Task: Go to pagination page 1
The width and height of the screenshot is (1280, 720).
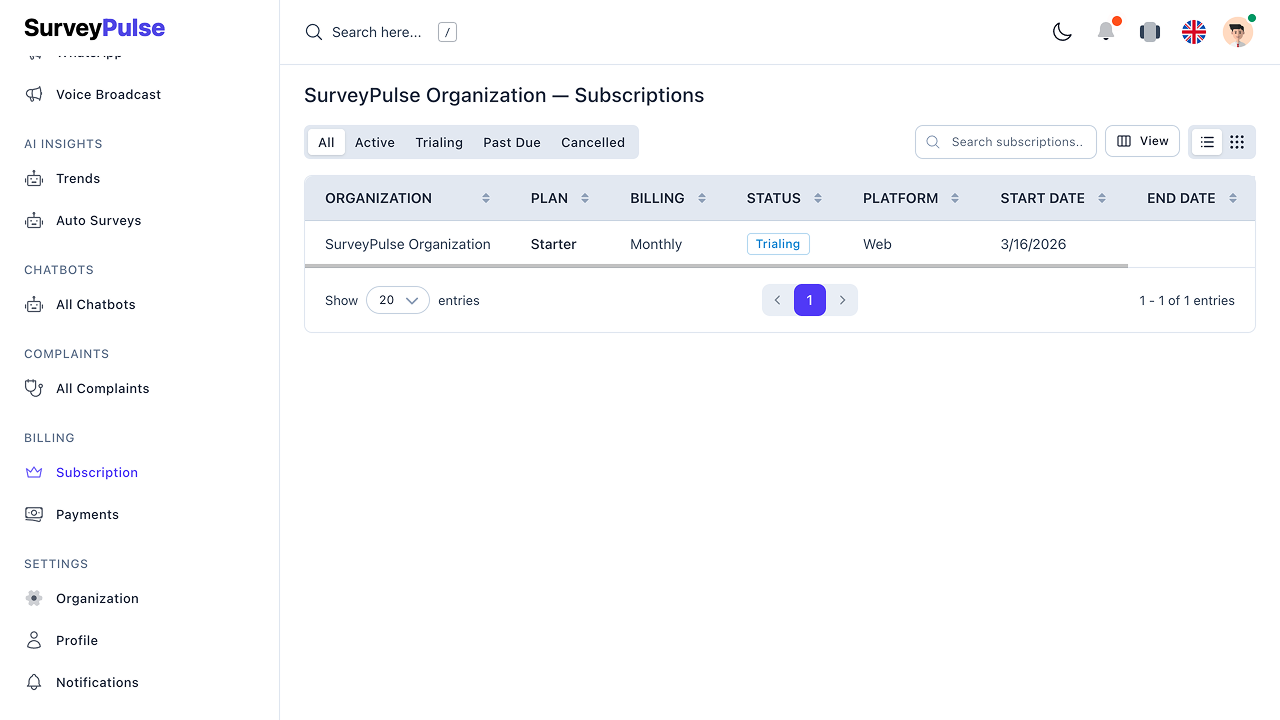Action: pos(810,300)
